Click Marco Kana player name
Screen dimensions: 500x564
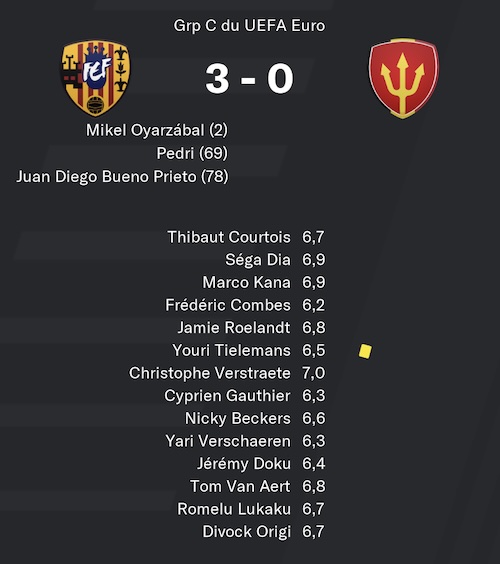[246, 282]
